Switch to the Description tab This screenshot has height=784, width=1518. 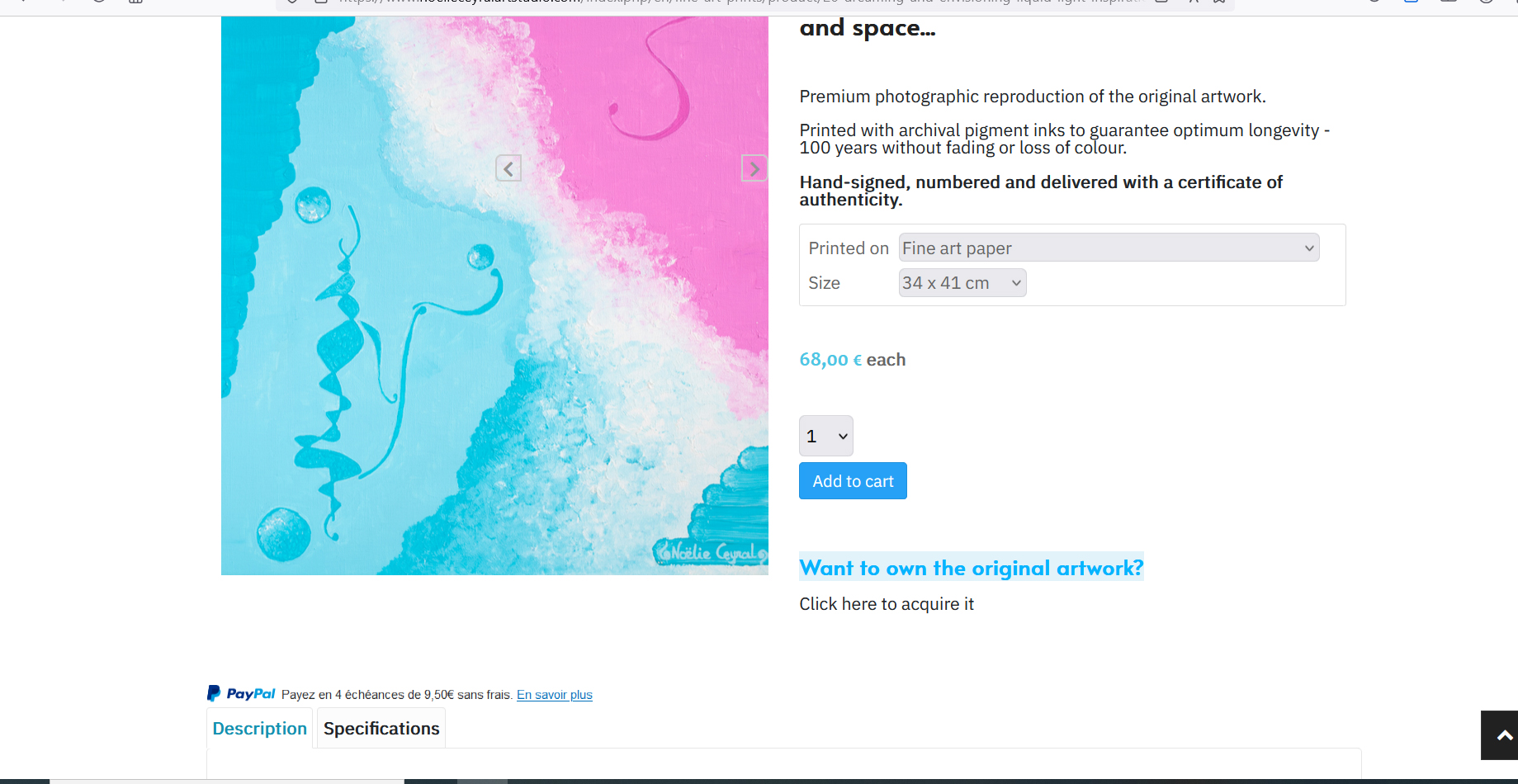pyautogui.click(x=259, y=729)
